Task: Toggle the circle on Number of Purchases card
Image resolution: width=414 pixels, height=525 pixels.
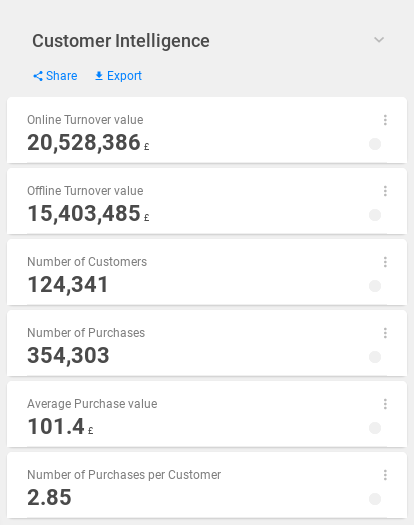Action: 375,357
